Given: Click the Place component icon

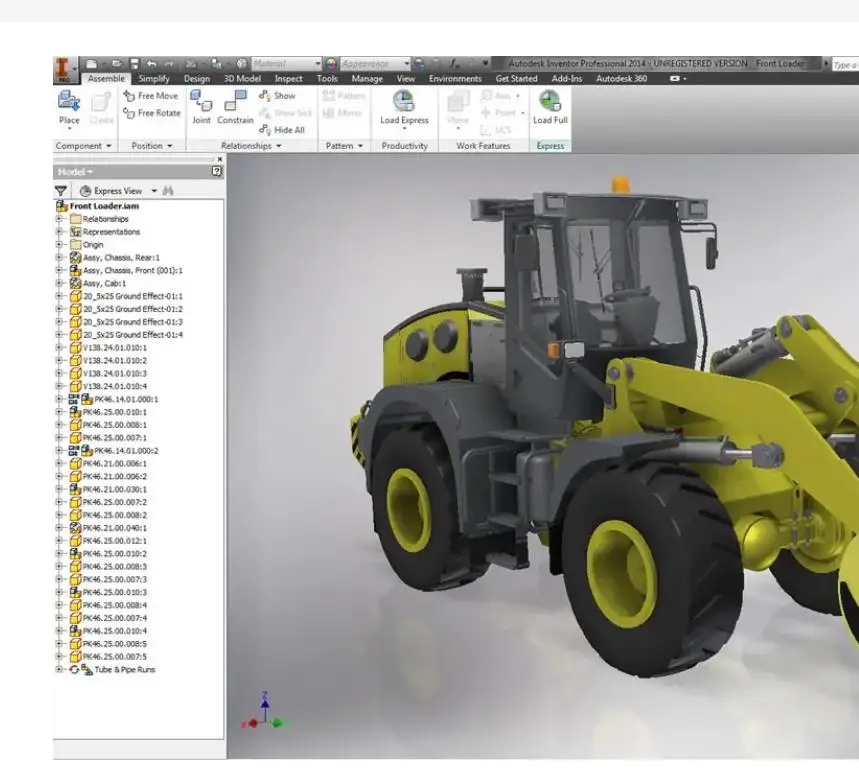Looking at the screenshot, I should pos(68,102).
